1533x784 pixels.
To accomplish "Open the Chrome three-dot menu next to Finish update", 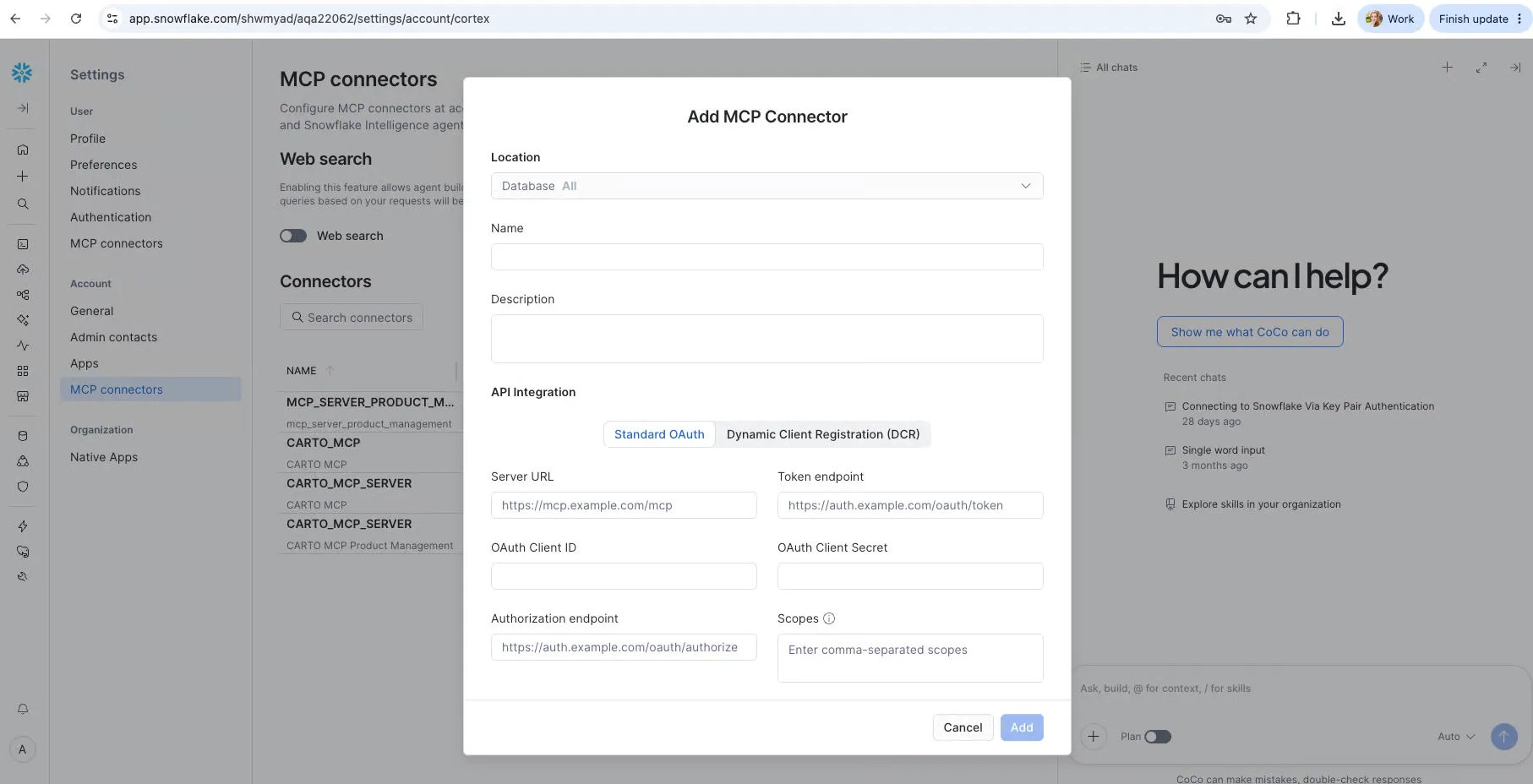I will coord(1519,19).
